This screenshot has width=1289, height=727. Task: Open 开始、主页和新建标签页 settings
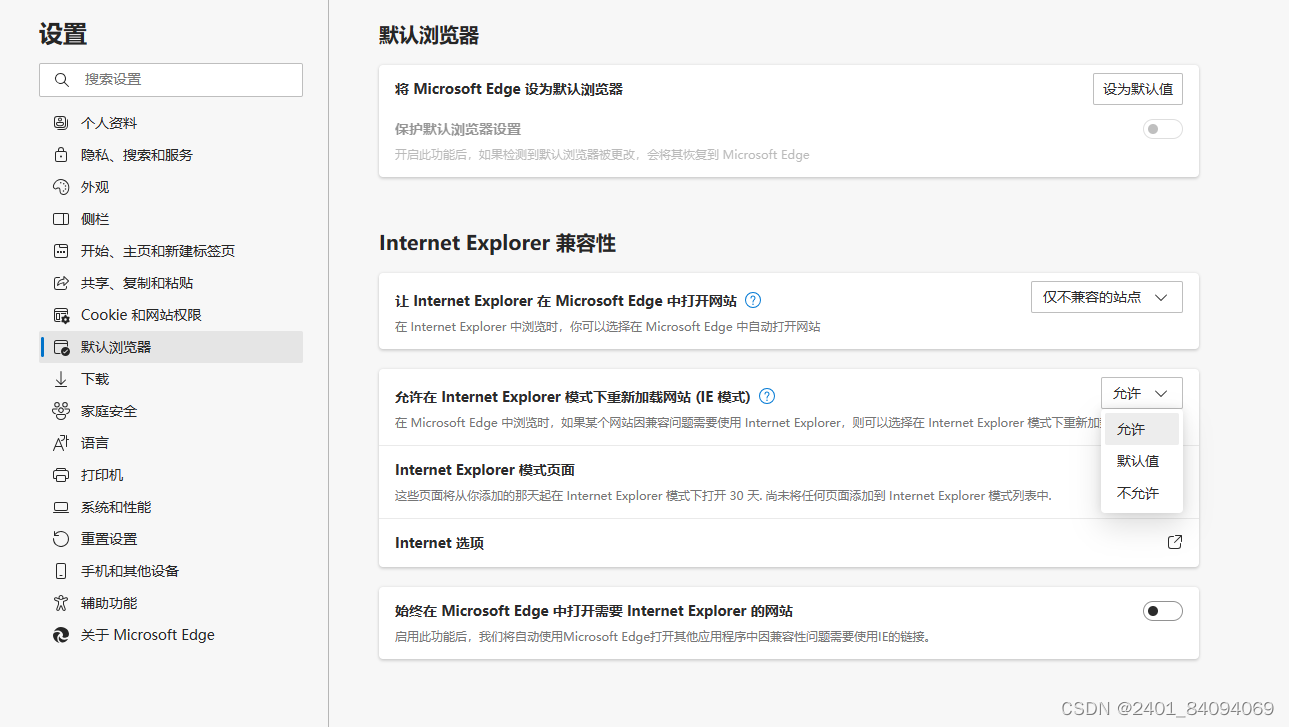pos(171,251)
